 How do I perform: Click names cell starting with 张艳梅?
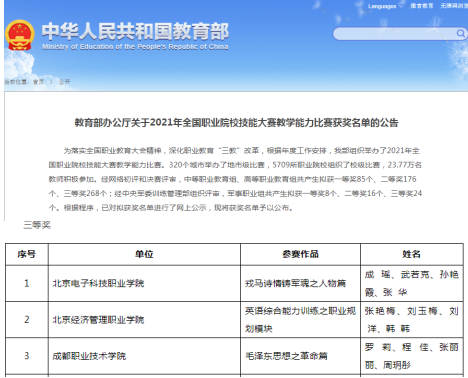[x=412, y=320]
